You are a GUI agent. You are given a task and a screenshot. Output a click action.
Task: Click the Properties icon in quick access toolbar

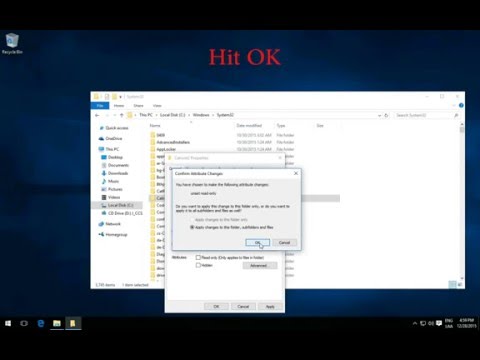pos(107,97)
